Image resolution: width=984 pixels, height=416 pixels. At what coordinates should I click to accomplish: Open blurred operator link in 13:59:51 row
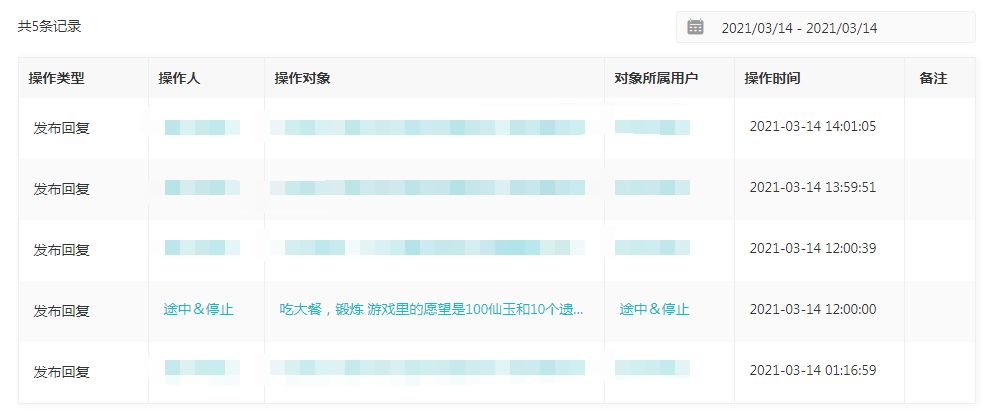point(202,188)
